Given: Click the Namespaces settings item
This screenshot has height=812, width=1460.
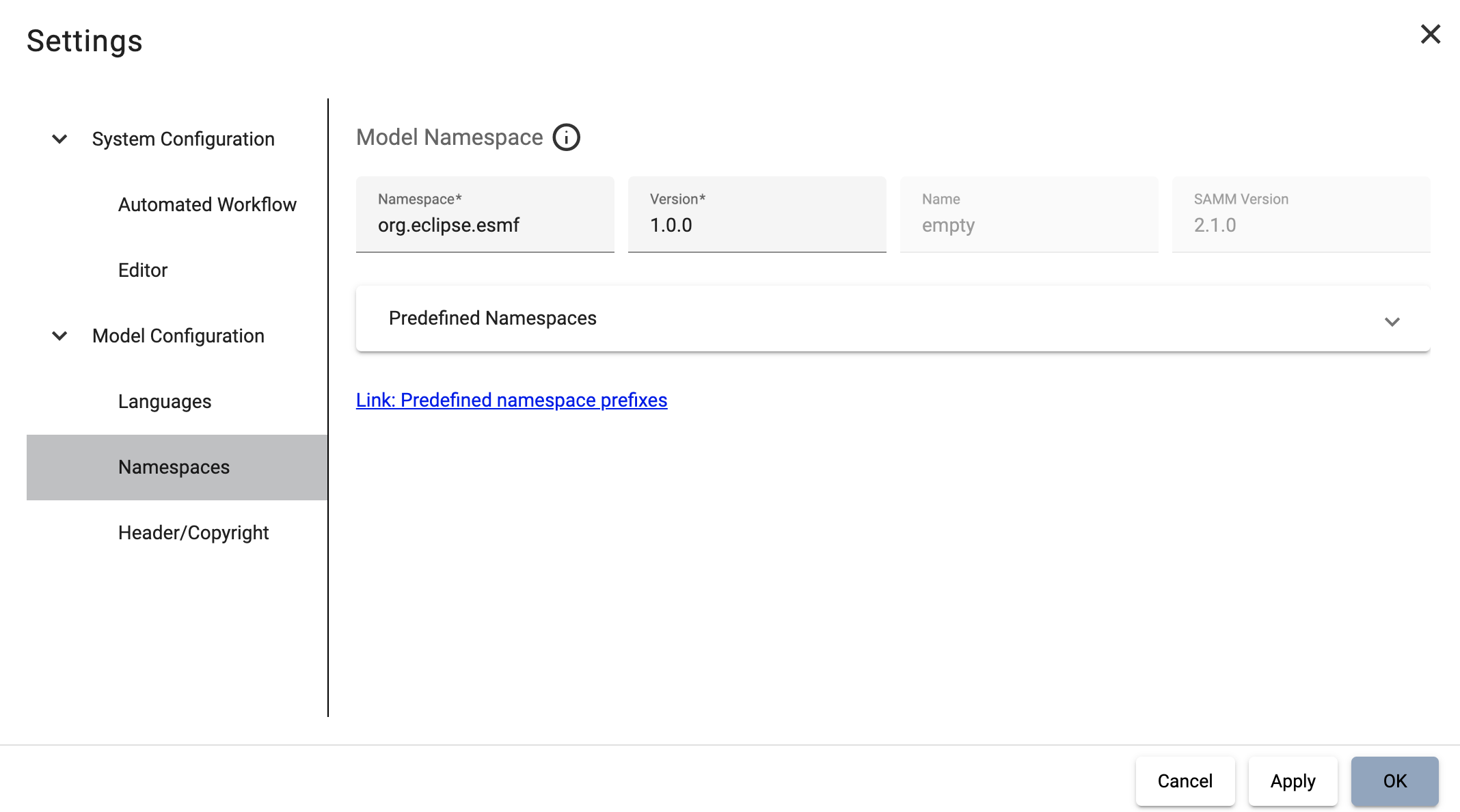Looking at the screenshot, I should click(174, 466).
